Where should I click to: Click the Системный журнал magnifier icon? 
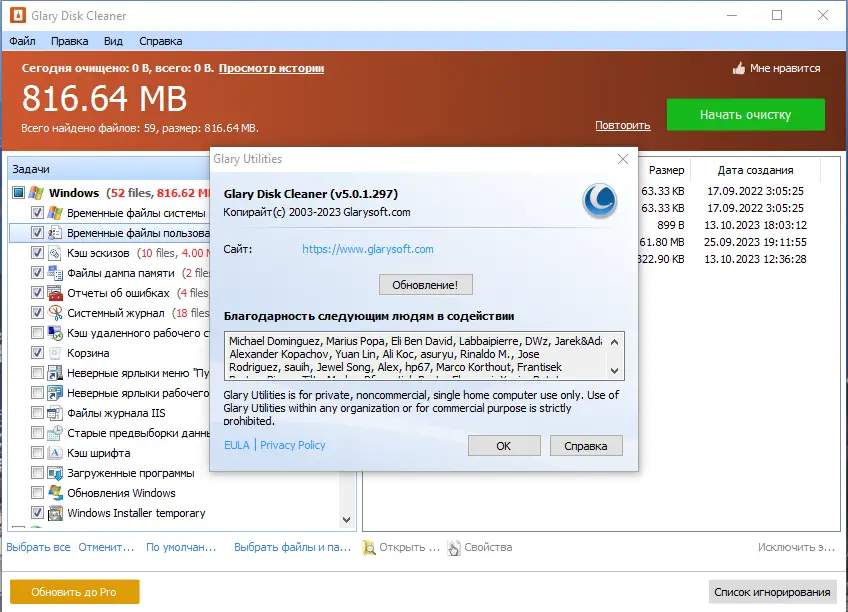(55, 313)
